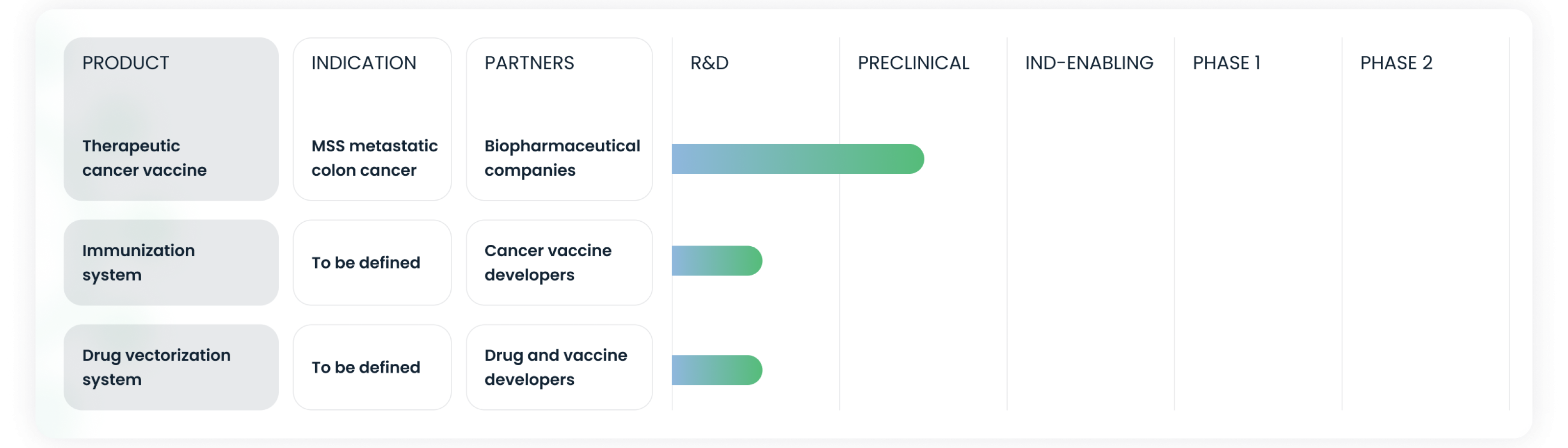1568x448 pixels.
Task: Click the Immunization system To be defined indication
Action: click(x=372, y=262)
